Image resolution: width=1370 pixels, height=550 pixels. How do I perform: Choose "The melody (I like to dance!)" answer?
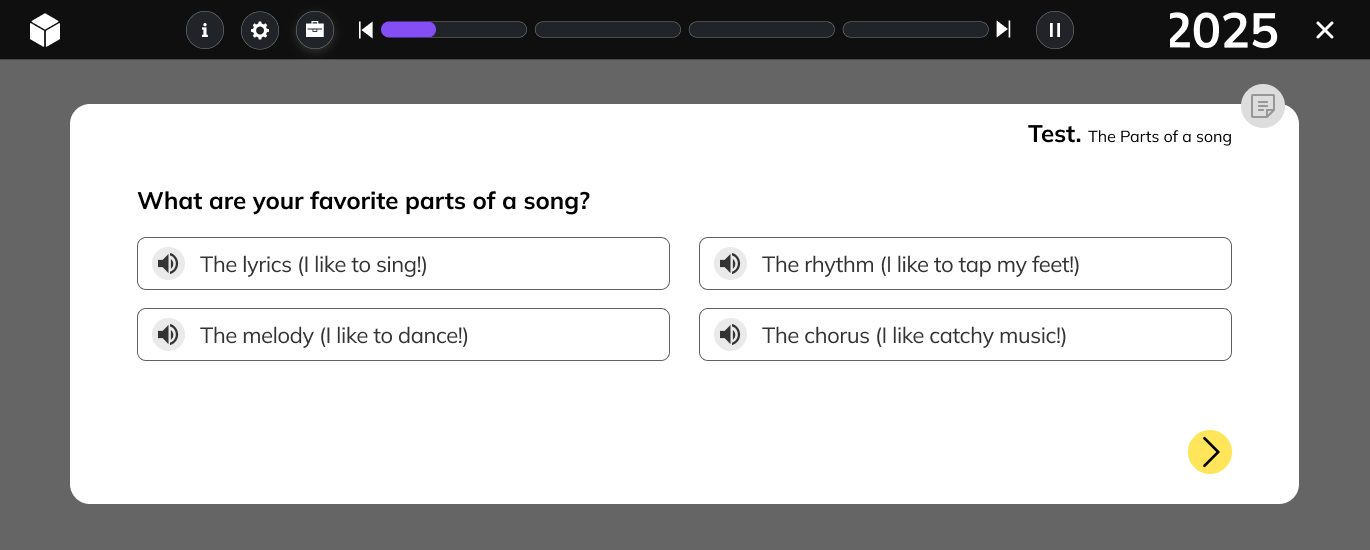403,335
